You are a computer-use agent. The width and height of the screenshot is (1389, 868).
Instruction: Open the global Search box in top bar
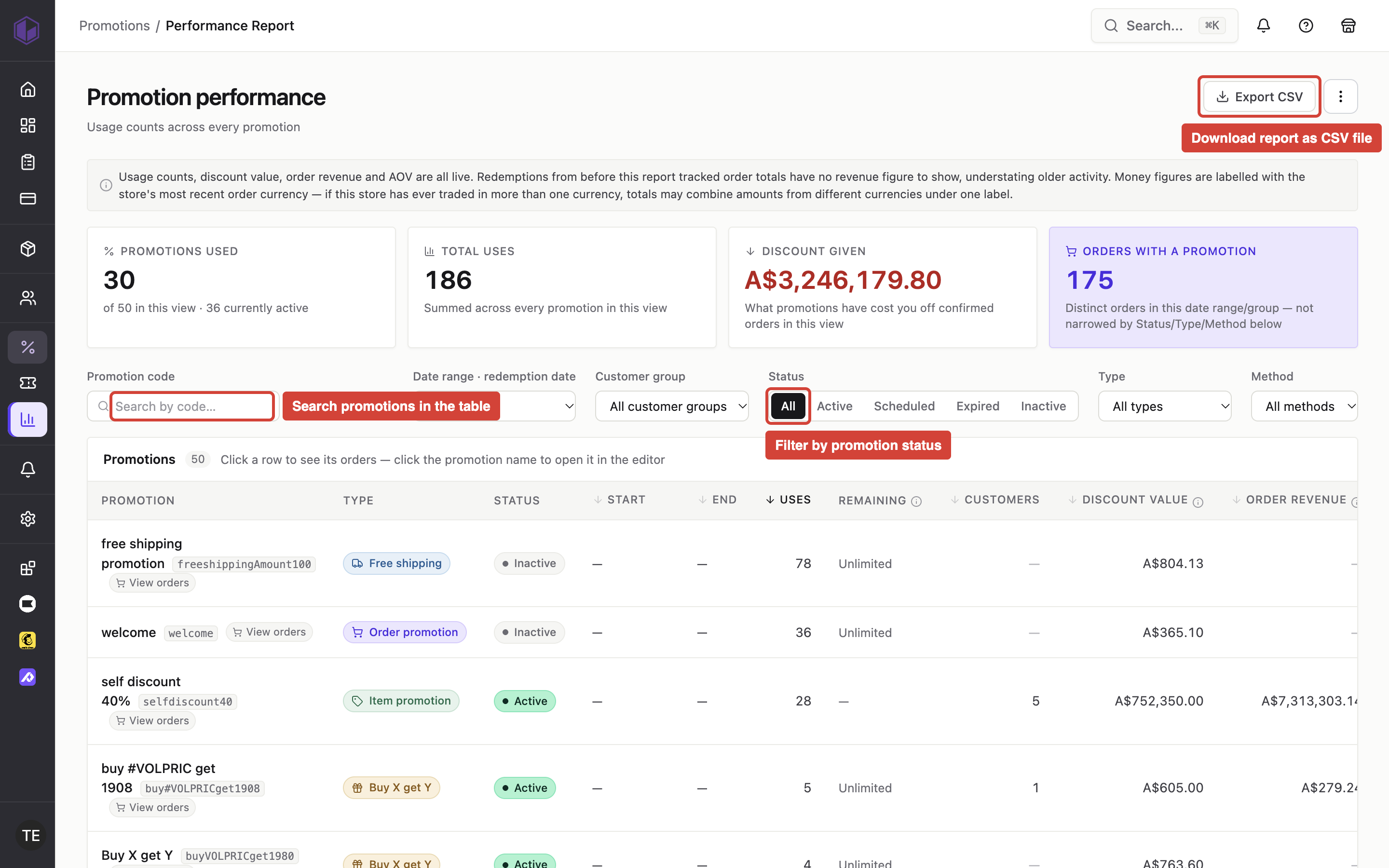[x=1164, y=25]
